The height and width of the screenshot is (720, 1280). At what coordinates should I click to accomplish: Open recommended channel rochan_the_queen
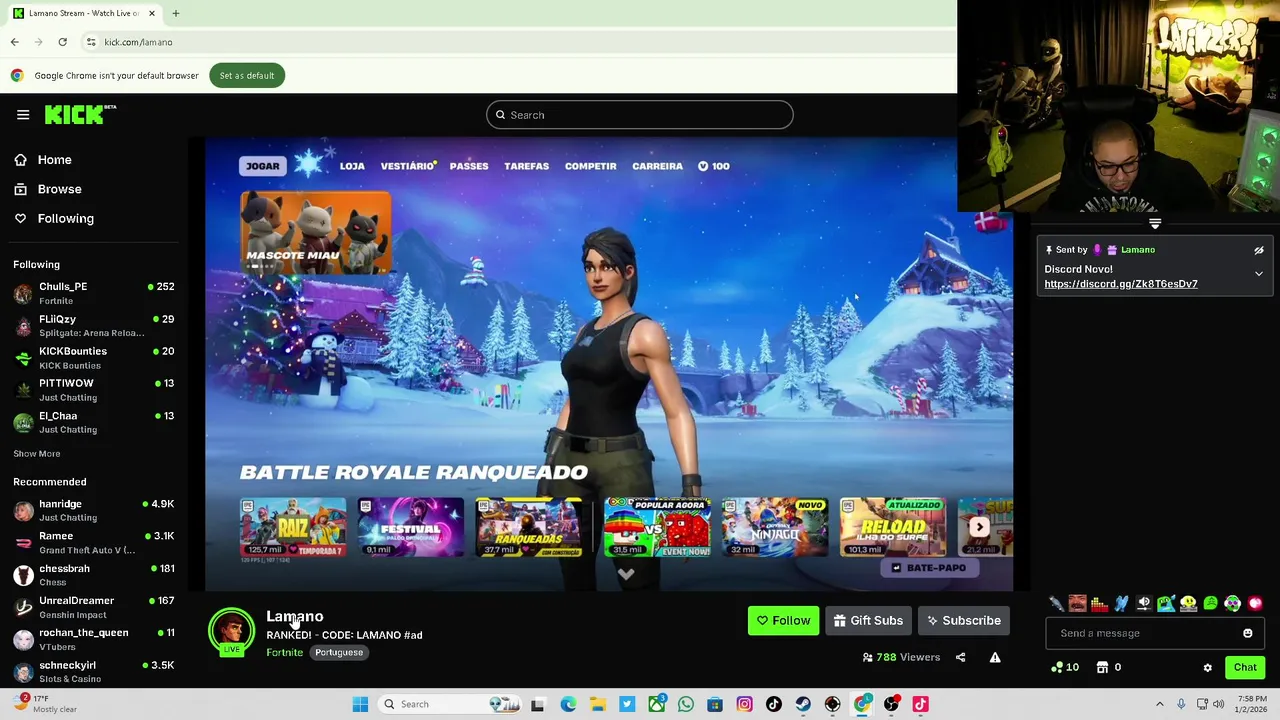94,639
